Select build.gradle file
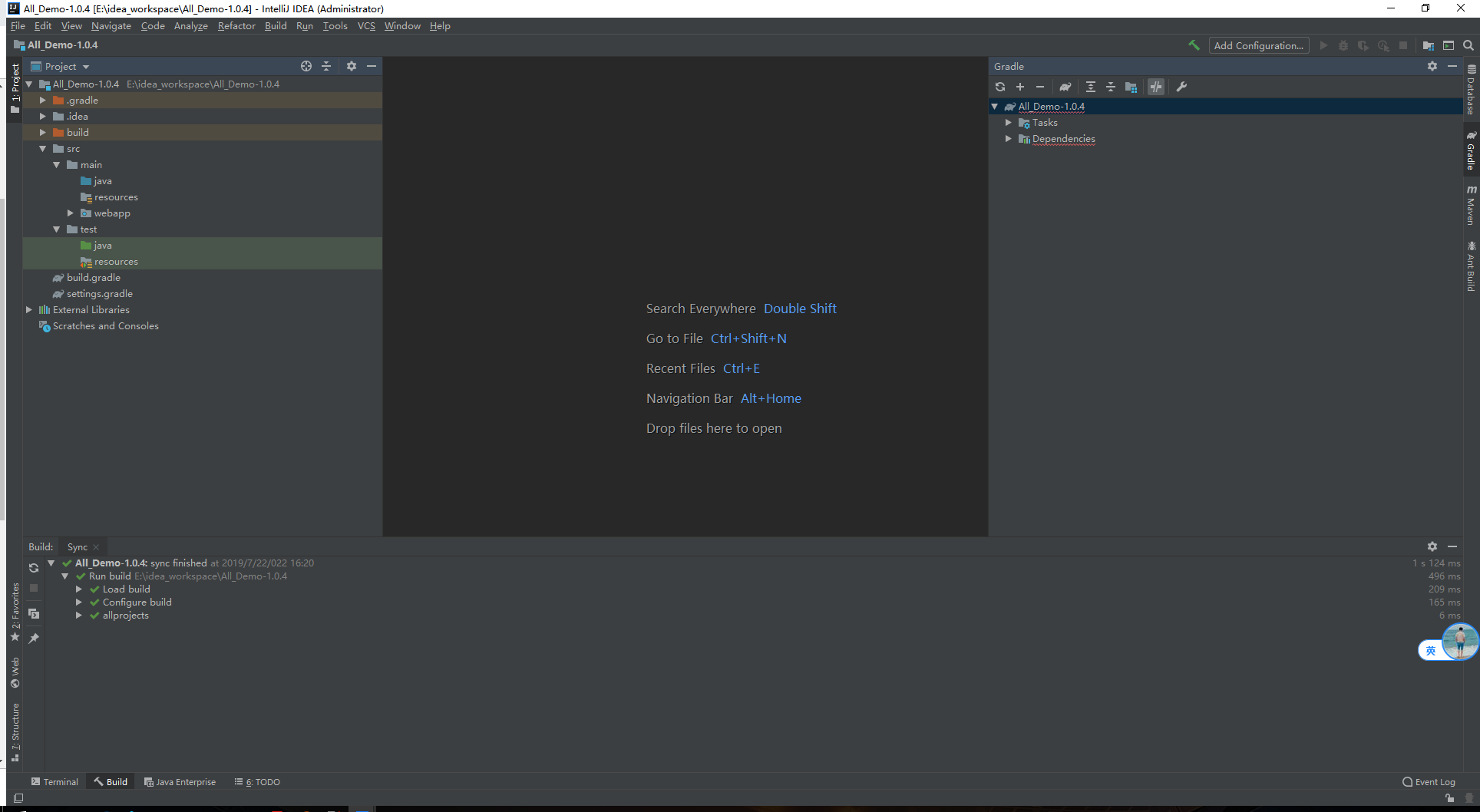Image resolution: width=1480 pixels, height=812 pixels. [x=86, y=278]
